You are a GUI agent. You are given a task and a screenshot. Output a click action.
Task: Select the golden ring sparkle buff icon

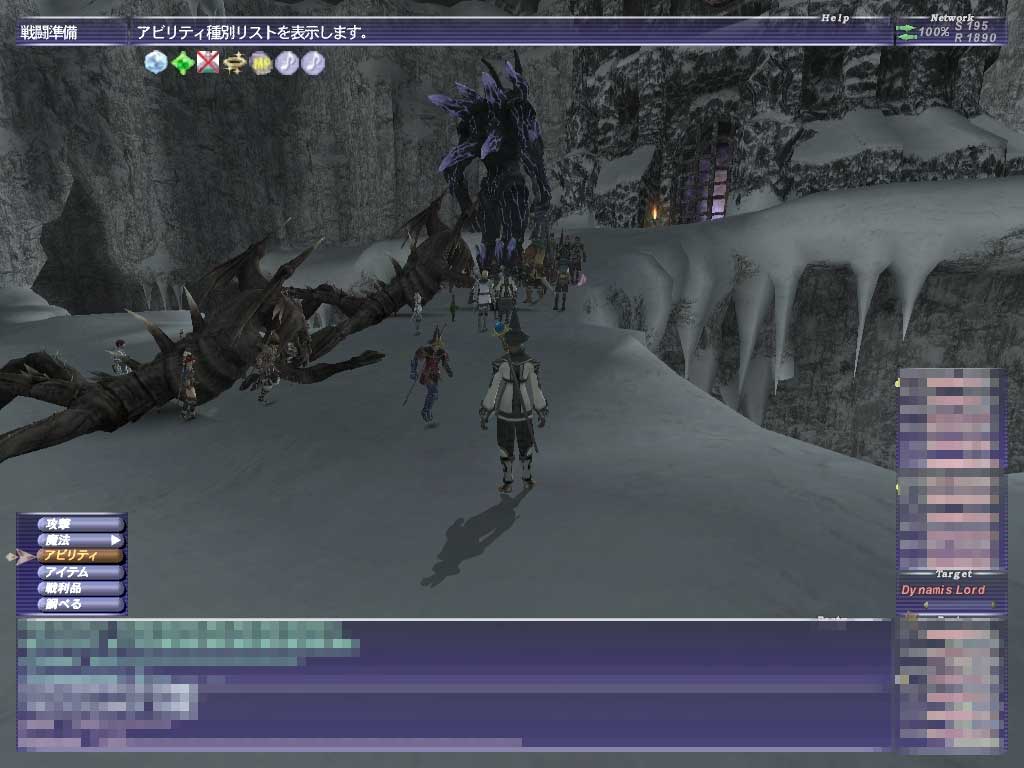(x=234, y=63)
